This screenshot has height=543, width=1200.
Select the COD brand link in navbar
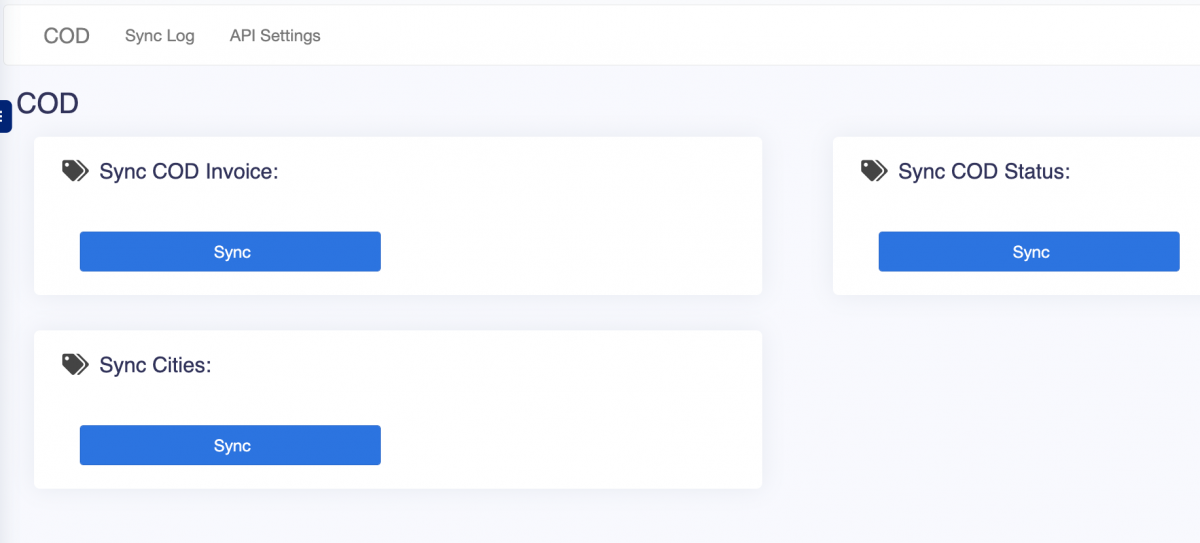pos(67,36)
